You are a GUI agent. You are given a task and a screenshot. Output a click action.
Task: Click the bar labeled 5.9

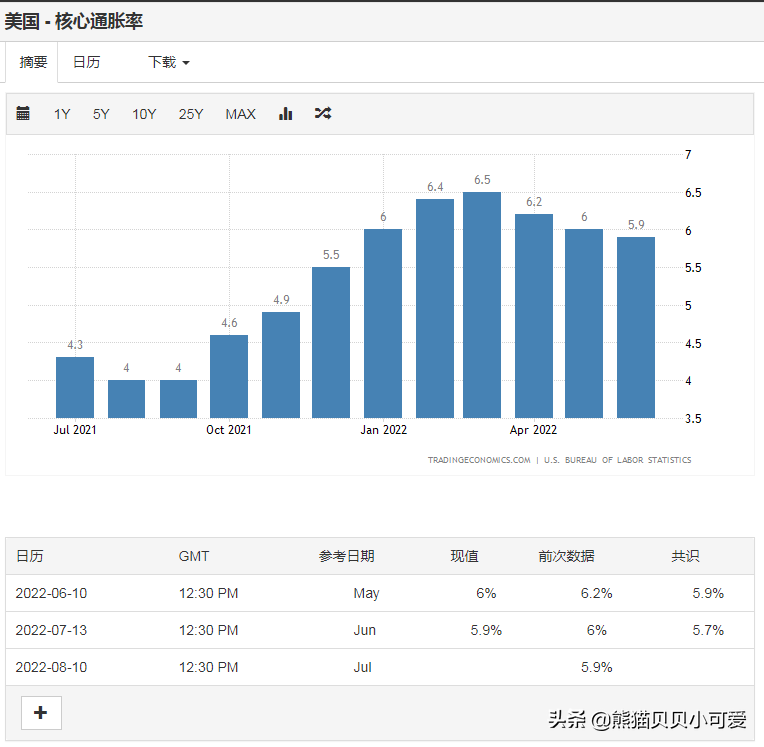(x=636, y=327)
